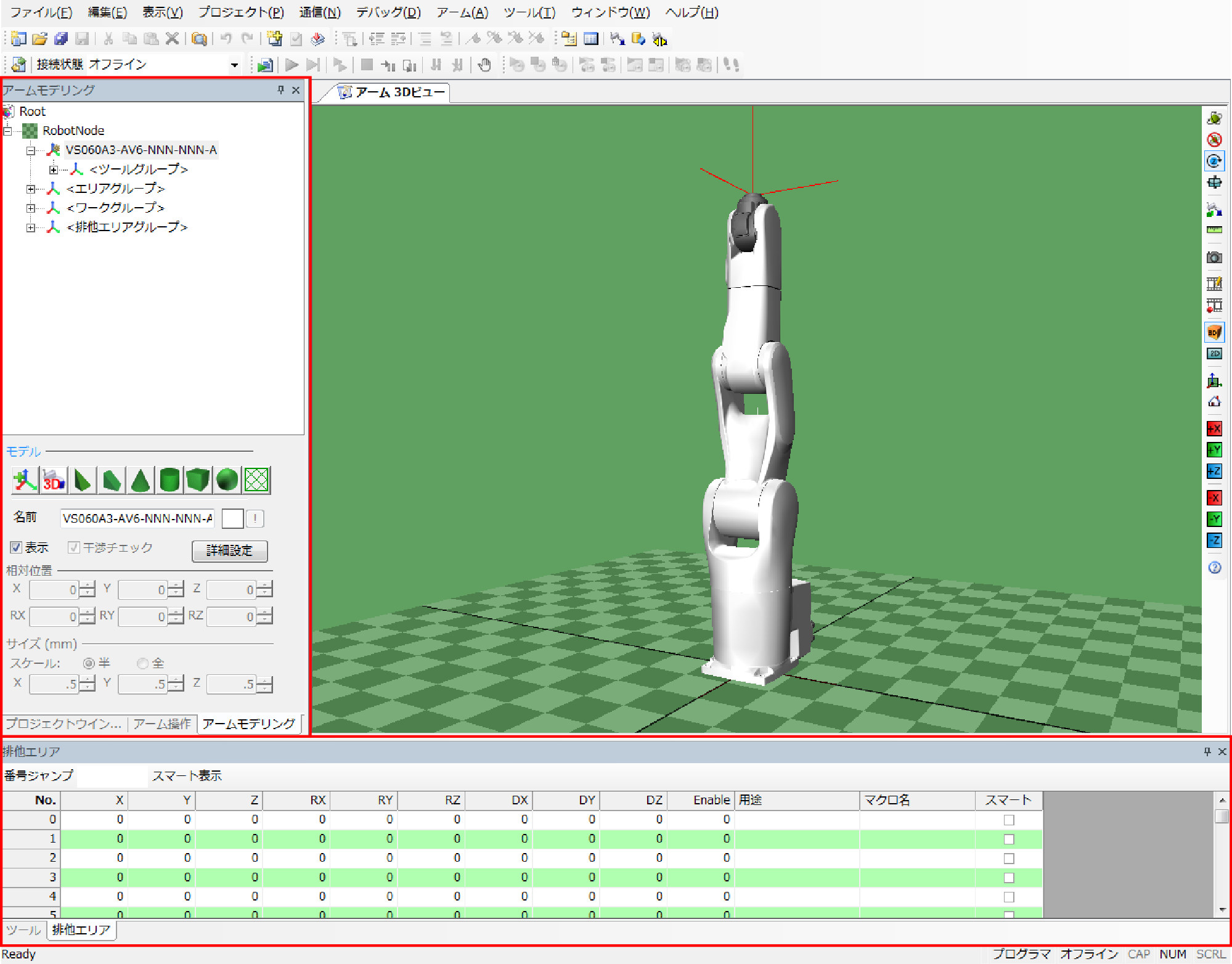Toggle the 表示 checkbox

tap(16, 547)
